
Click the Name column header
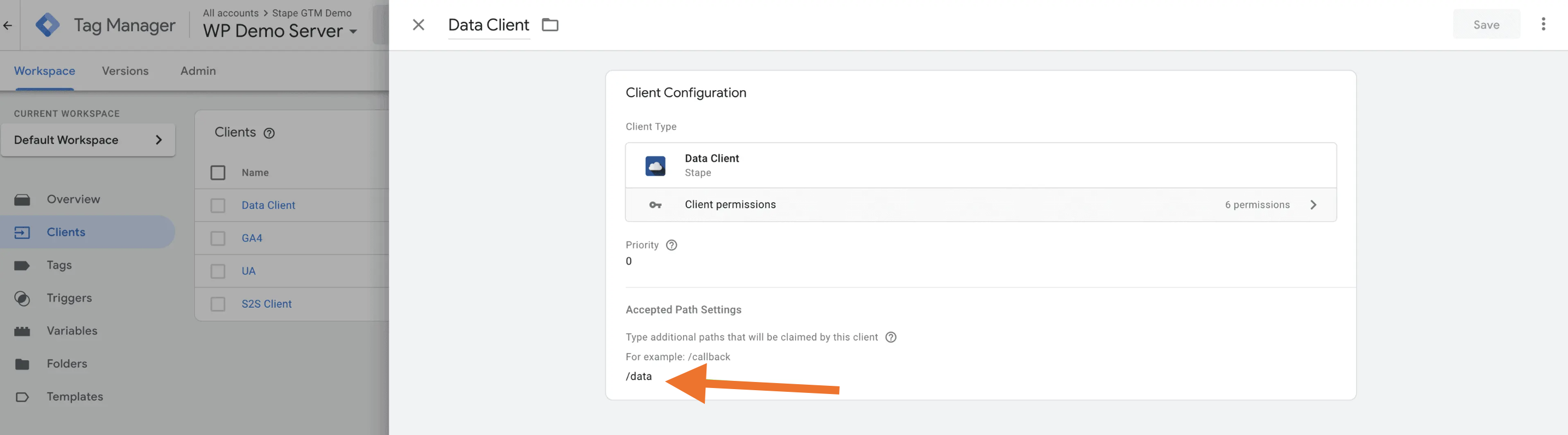[x=255, y=173]
